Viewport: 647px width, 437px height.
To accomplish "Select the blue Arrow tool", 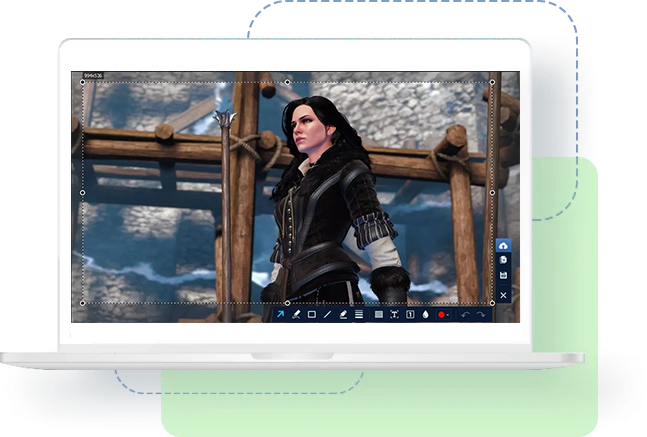I will [x=281, y=314].
